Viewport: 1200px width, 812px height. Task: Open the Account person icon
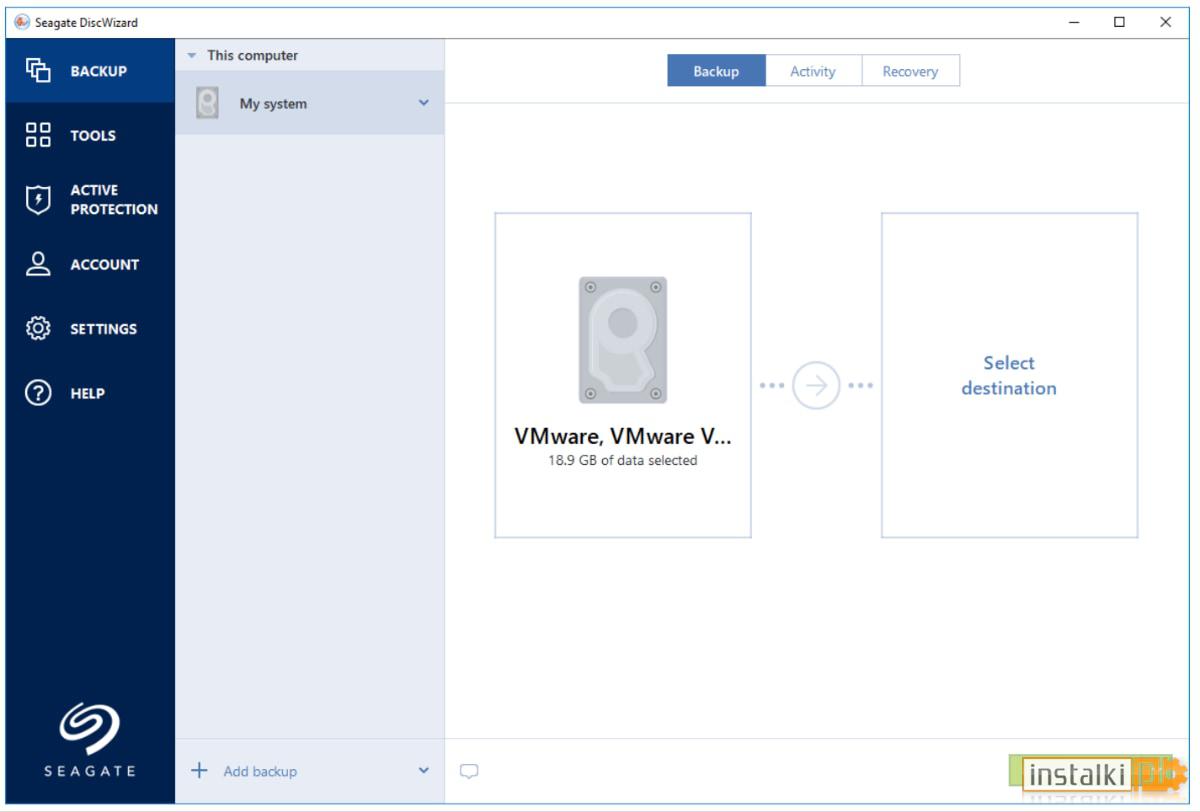click(x=38, y=264)
